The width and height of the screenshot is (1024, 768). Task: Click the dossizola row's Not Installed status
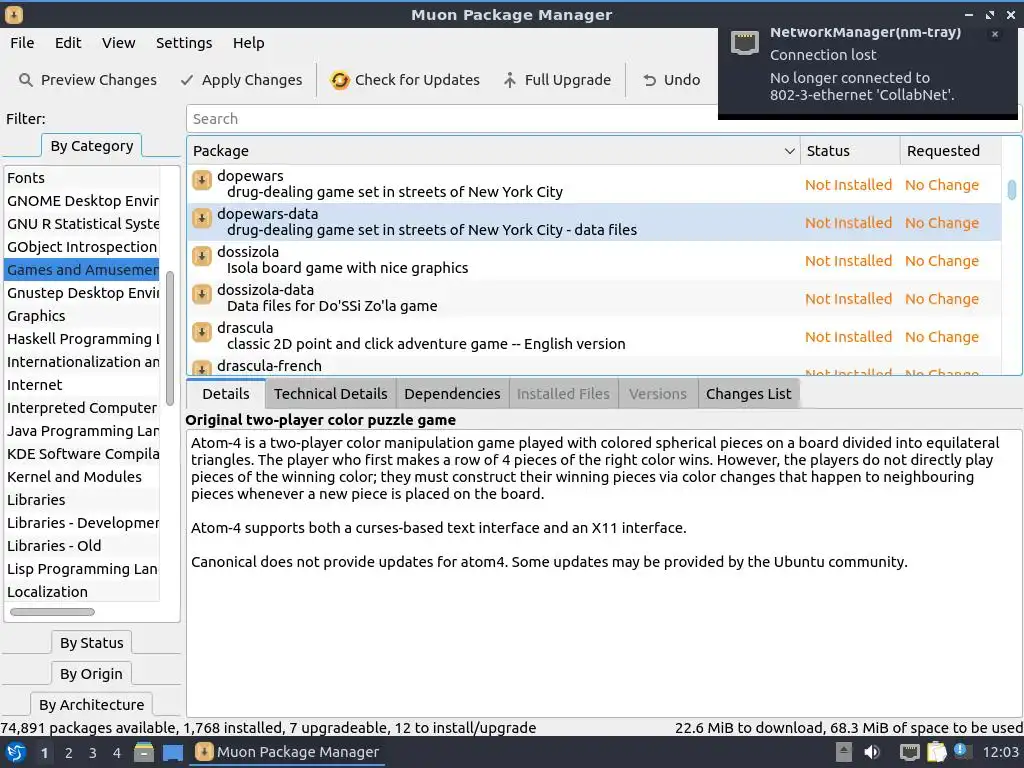[x=848, y=261]
